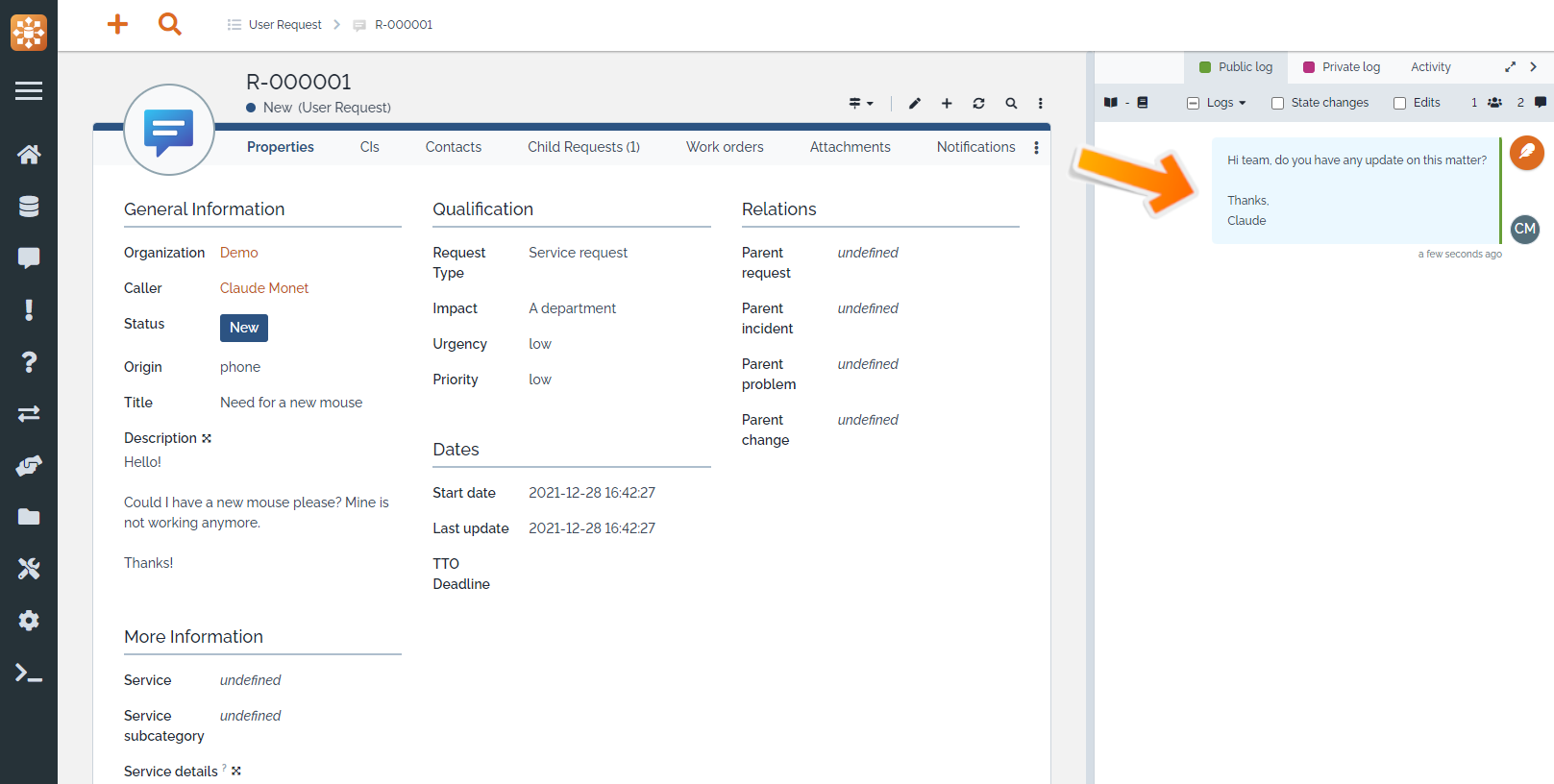
Task: Open the Logs dropdown arrow
Action: [x=1242, y=104]
